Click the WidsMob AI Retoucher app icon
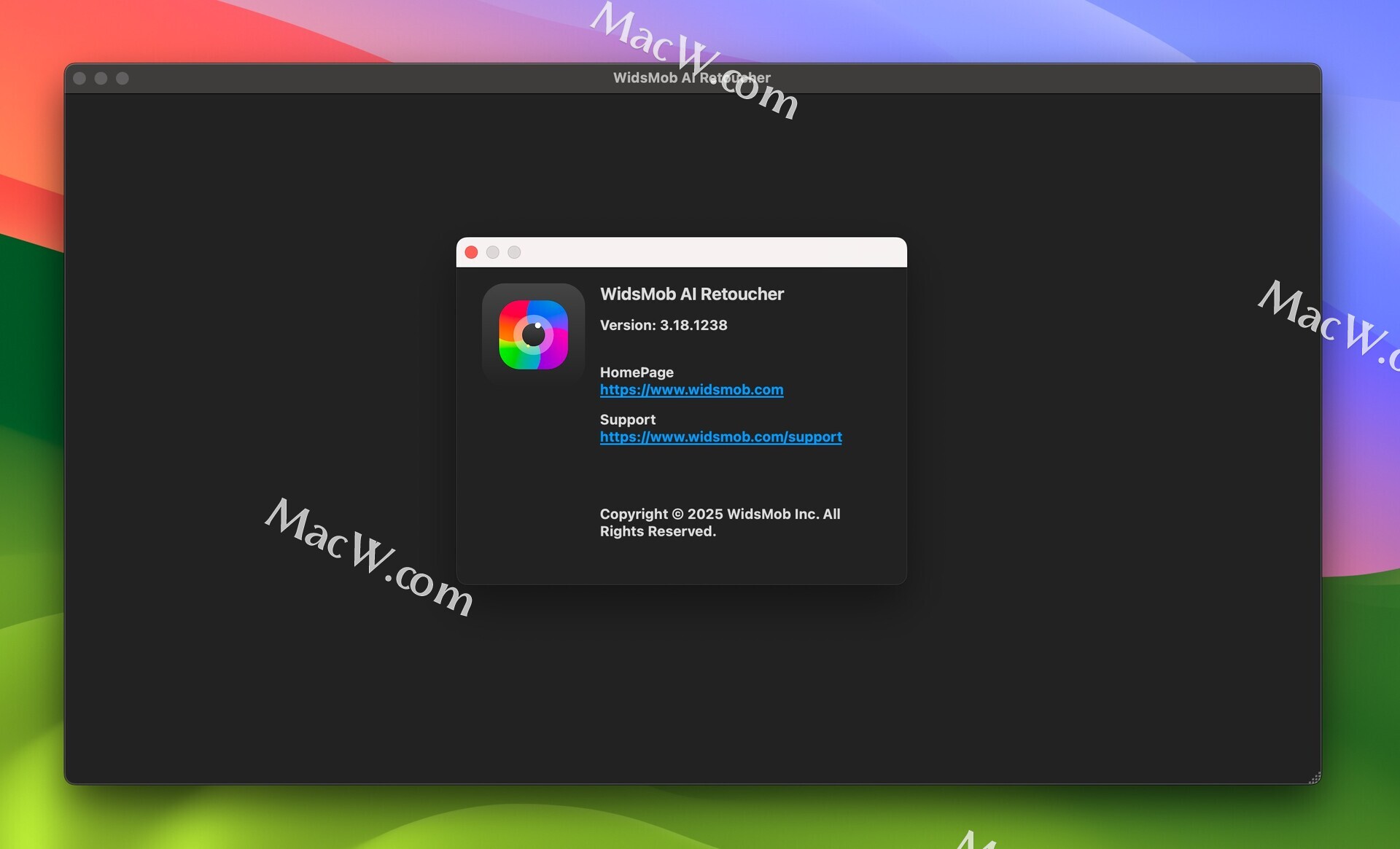The image size is (1400, 849). 533,334
